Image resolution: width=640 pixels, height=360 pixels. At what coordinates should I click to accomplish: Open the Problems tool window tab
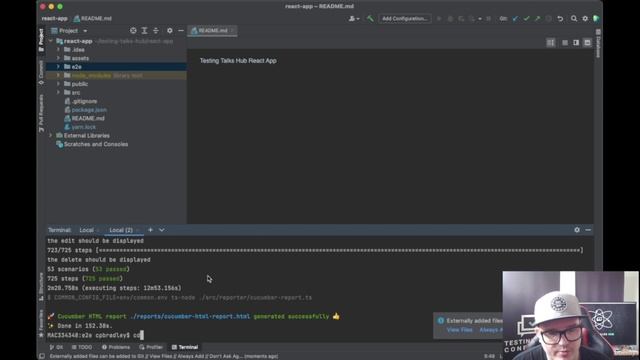coord(116,347)
